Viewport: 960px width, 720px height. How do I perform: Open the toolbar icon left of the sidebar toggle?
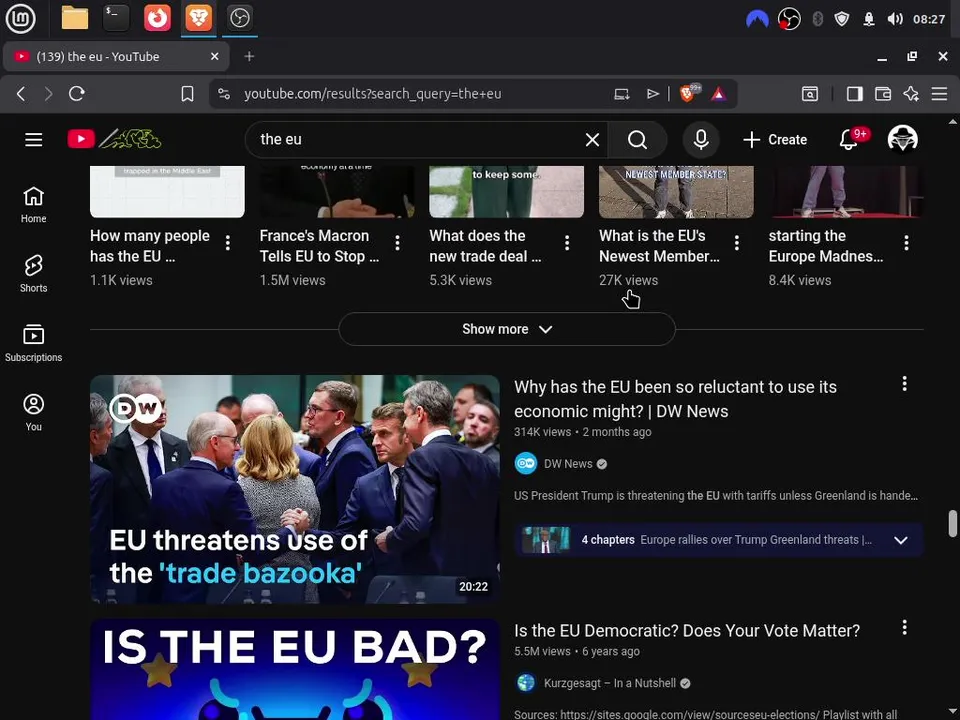point(809,94)
